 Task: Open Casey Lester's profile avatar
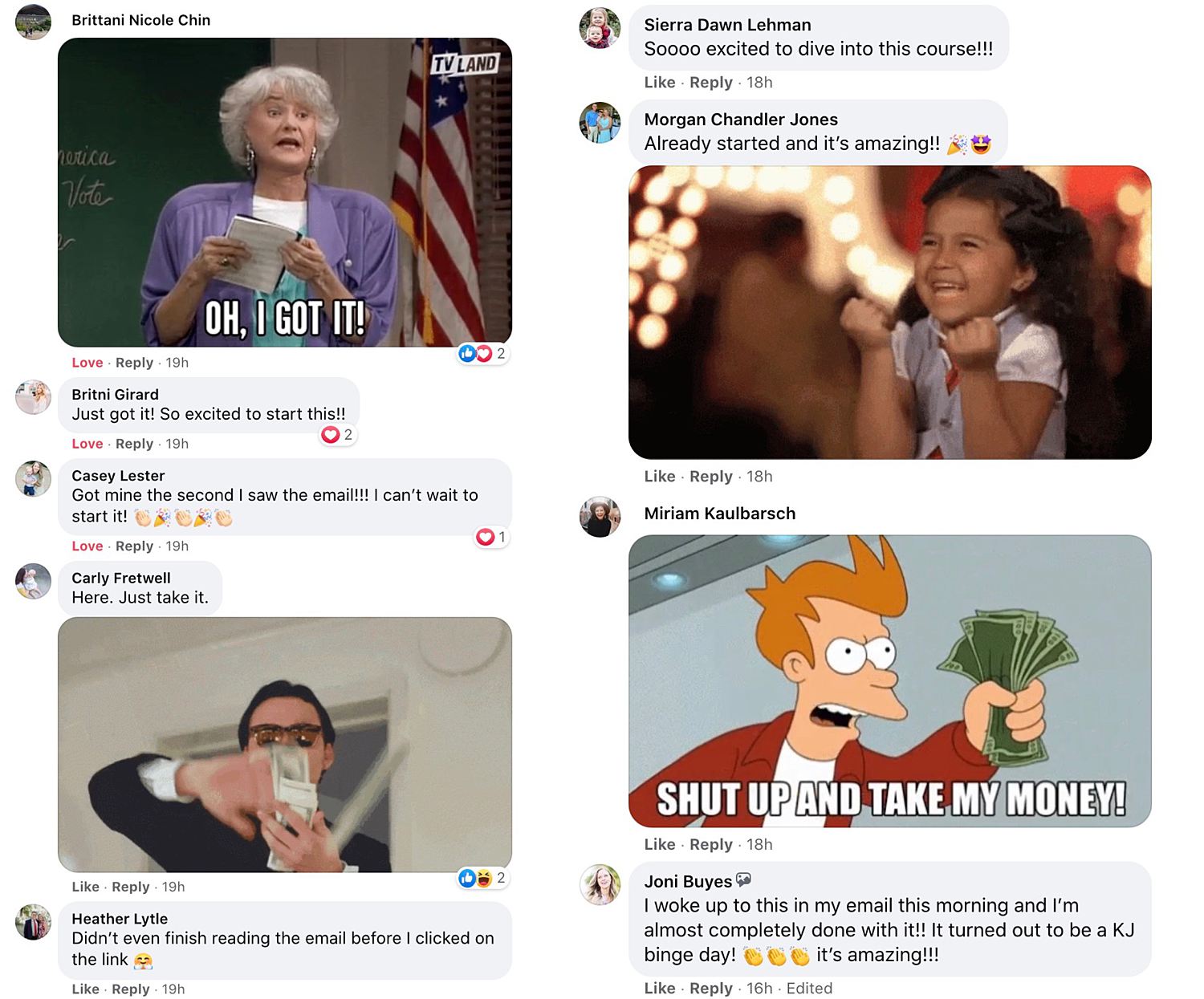coord(33,478)
